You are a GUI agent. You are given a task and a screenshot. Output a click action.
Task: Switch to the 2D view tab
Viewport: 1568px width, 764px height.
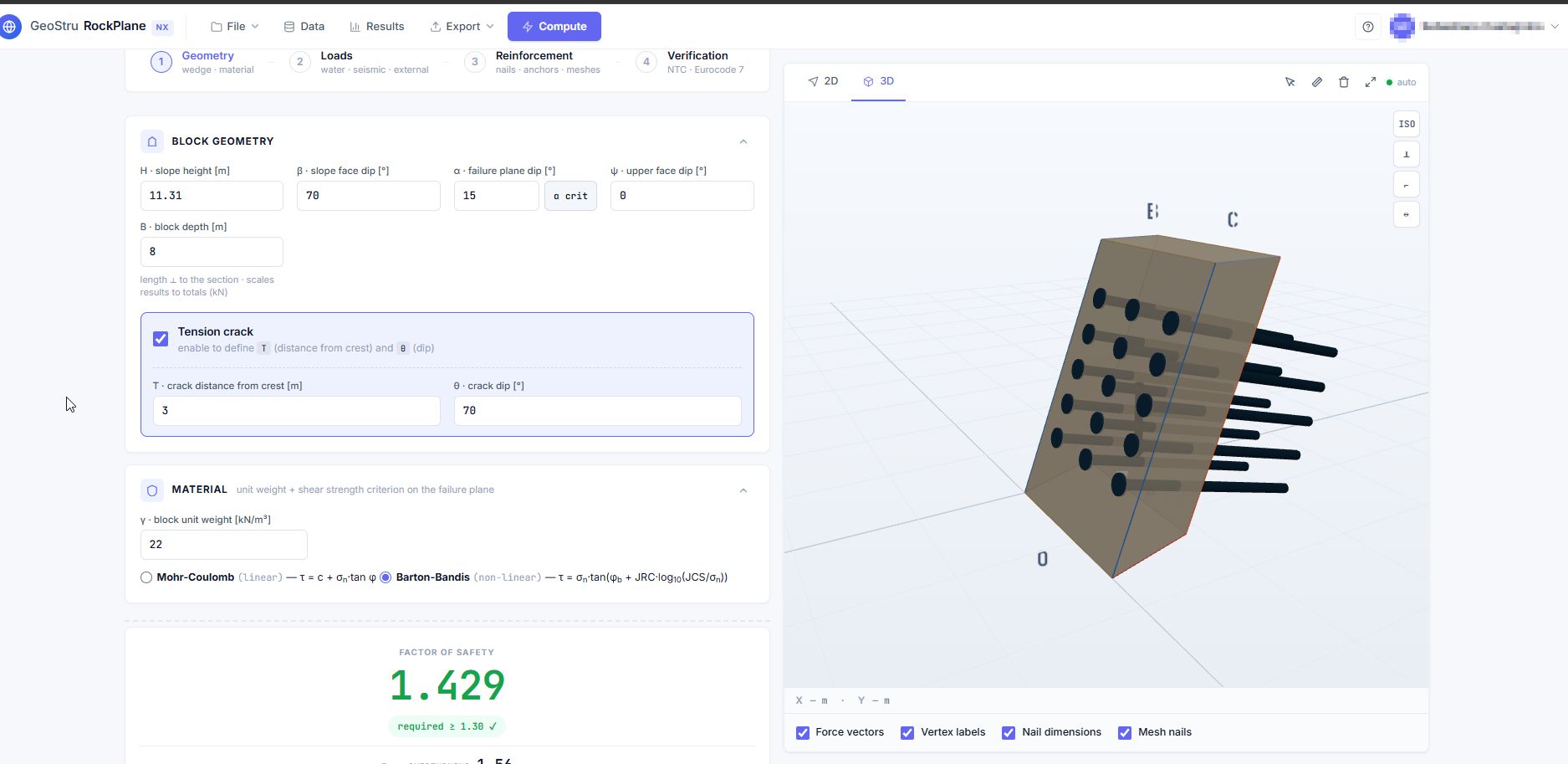pyautogui.click(x=823, y=81)
